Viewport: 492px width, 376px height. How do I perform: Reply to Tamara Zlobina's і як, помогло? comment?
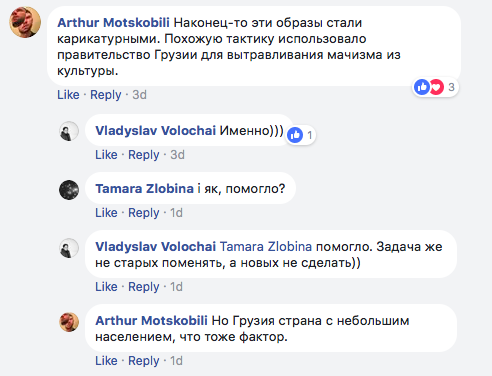[144, 213]
